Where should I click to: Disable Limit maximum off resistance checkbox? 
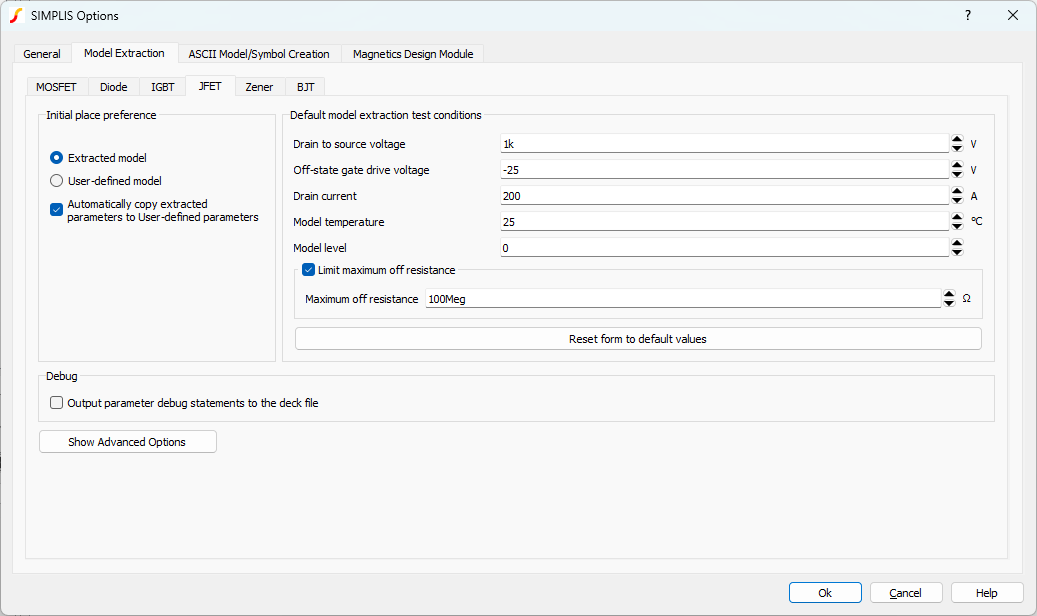309,270
